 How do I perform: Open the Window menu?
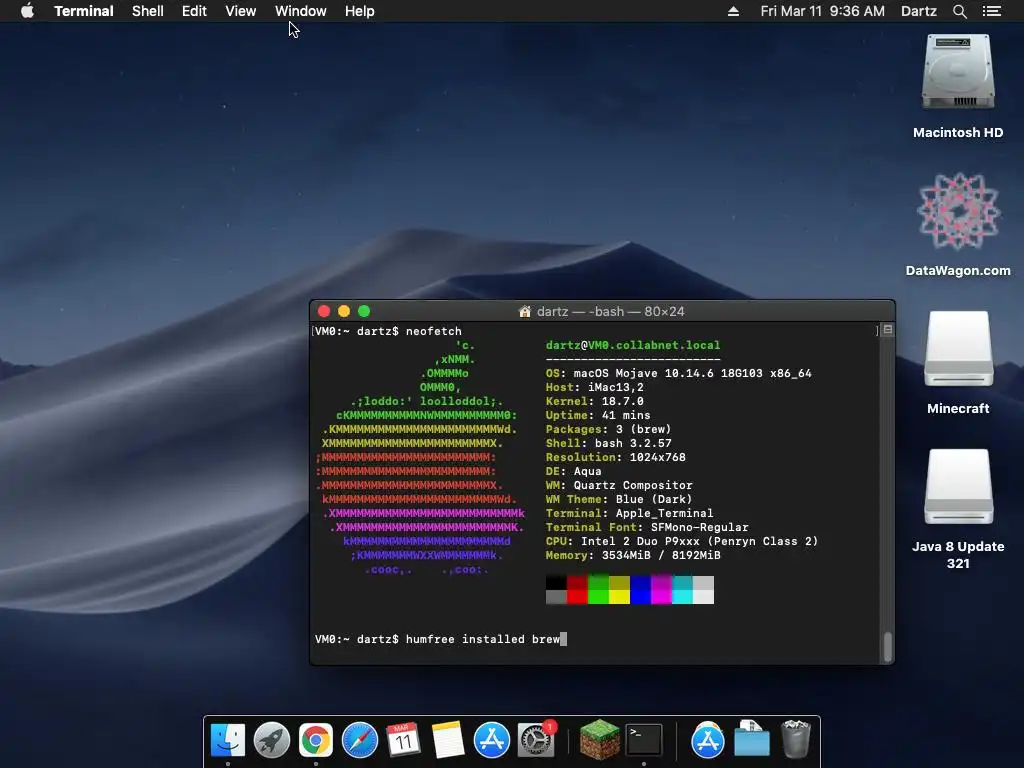[x=300, y=11]
